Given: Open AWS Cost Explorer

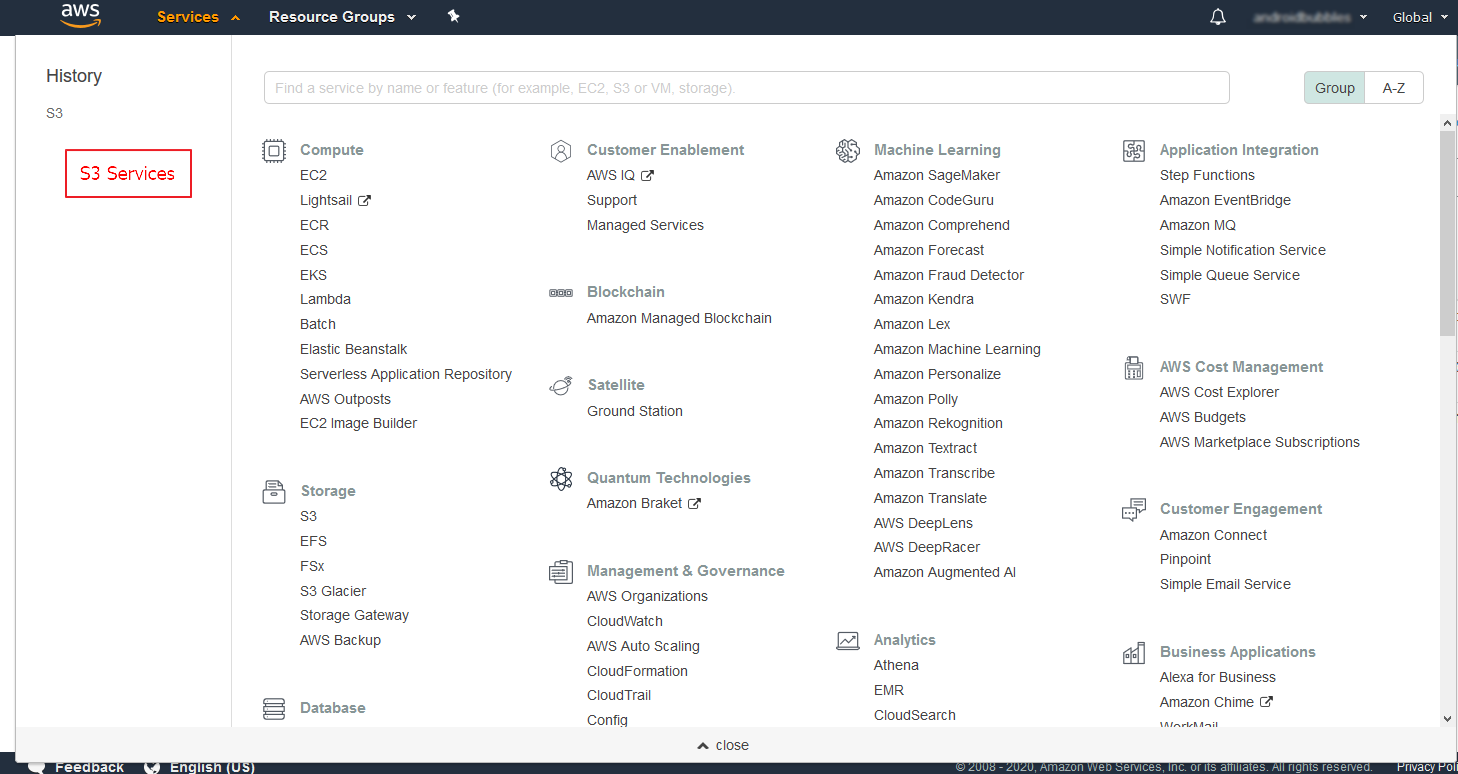Looking at the screenshot, I should 1219,392.
